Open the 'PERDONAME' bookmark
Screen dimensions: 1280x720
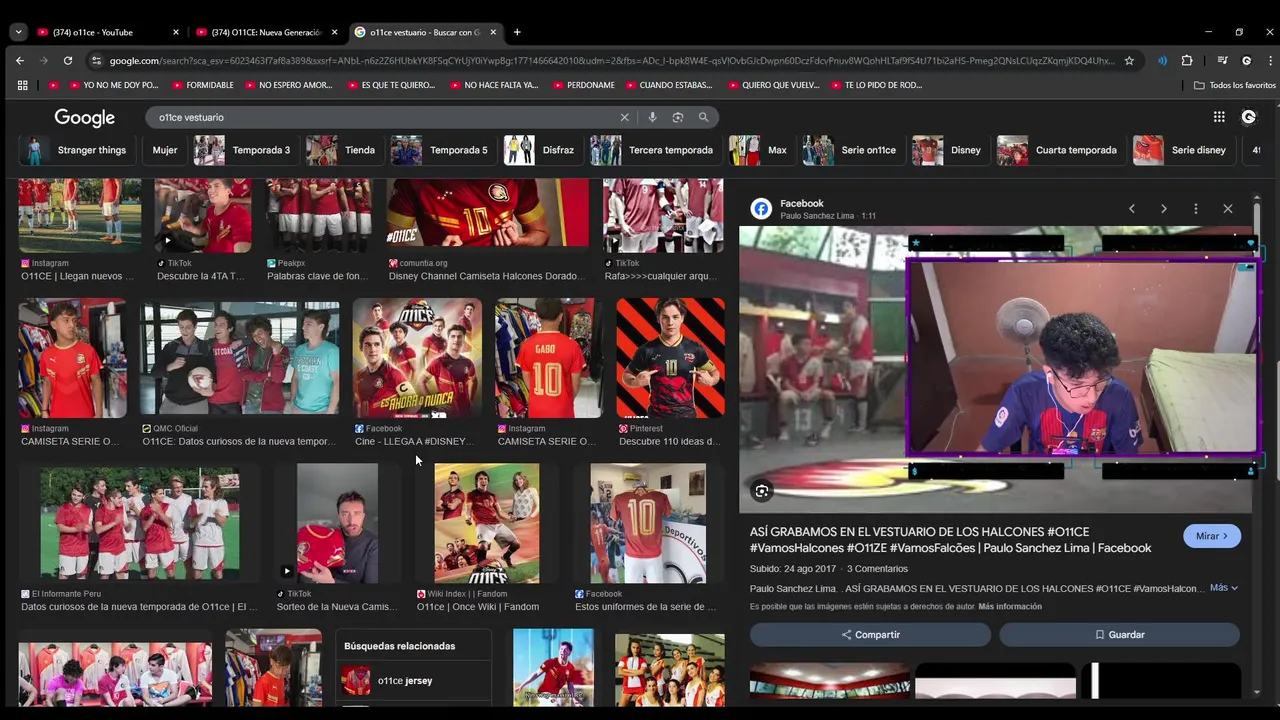[x=583, y=85]
